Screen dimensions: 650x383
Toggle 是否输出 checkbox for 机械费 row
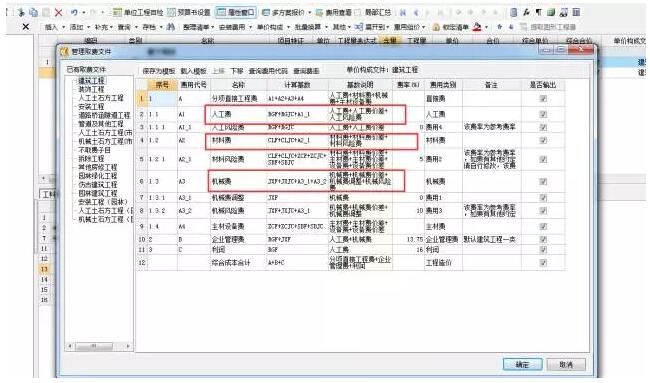pos(543,182)
